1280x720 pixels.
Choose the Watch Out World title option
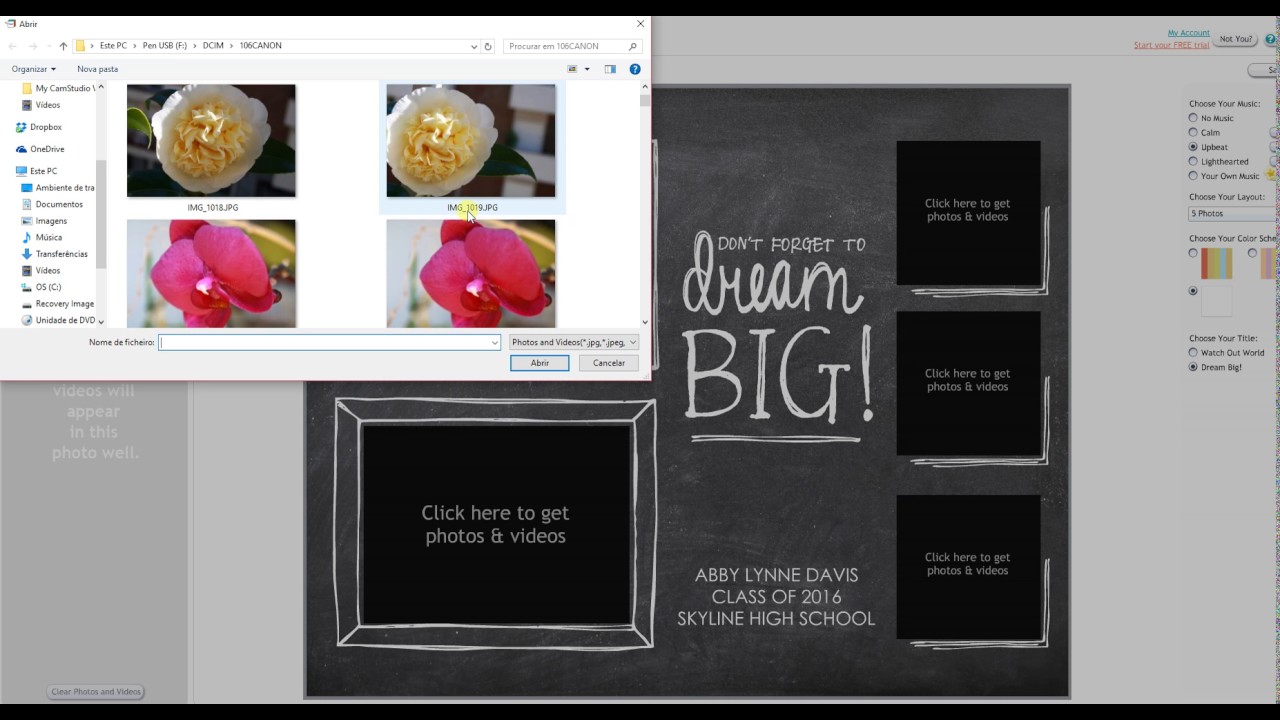[1193, 352]
